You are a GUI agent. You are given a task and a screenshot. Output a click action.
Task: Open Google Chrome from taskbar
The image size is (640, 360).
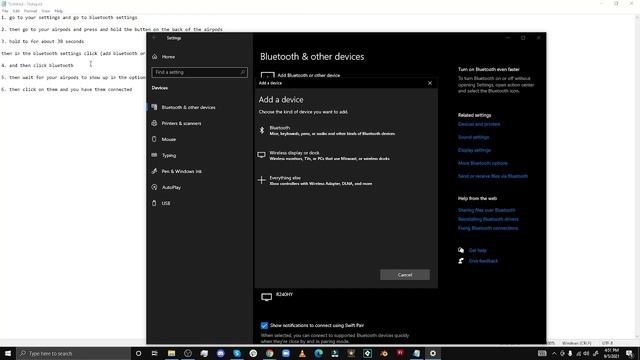(269, 353)
